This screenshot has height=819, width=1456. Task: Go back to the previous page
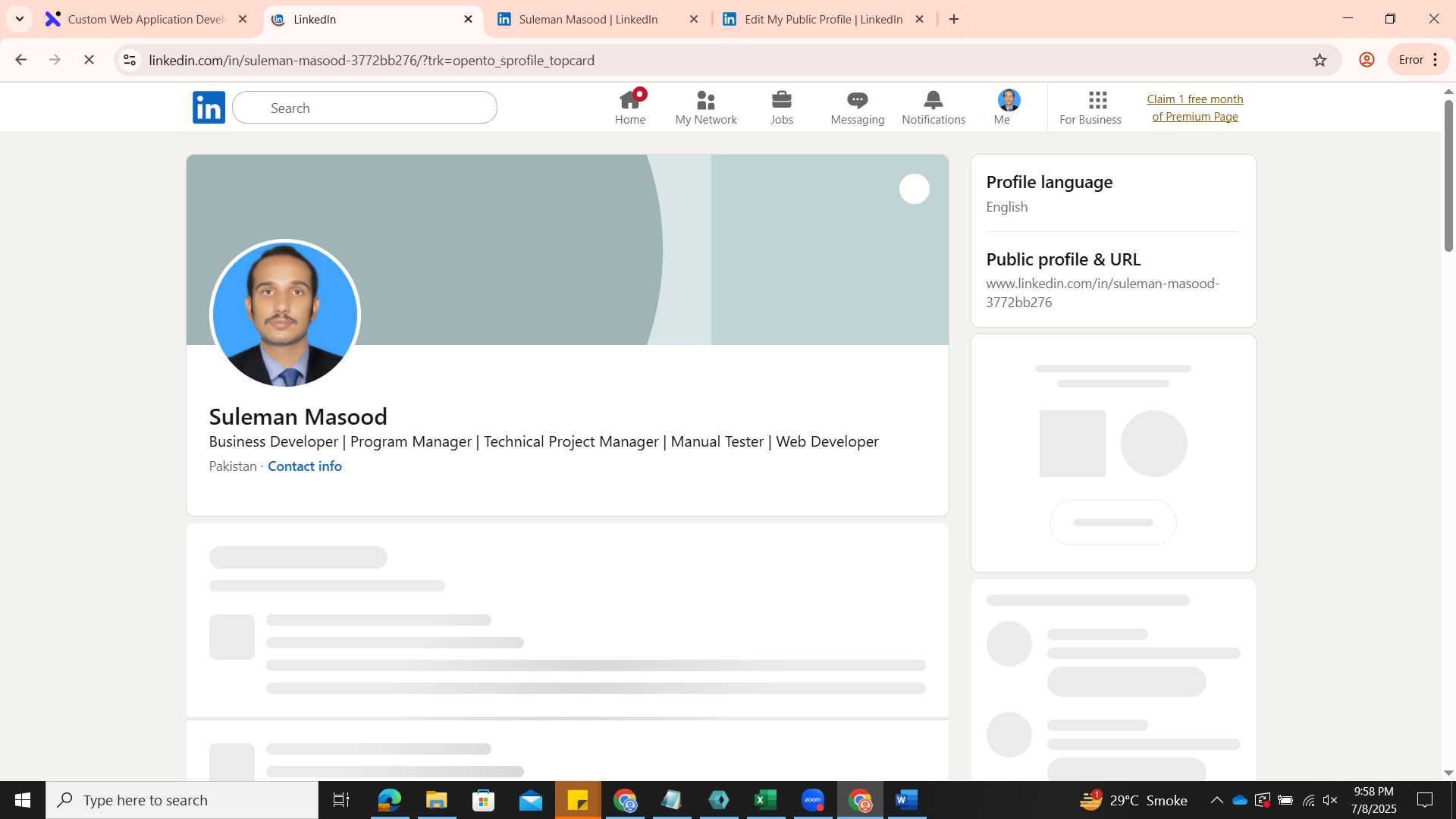point(21,60)
